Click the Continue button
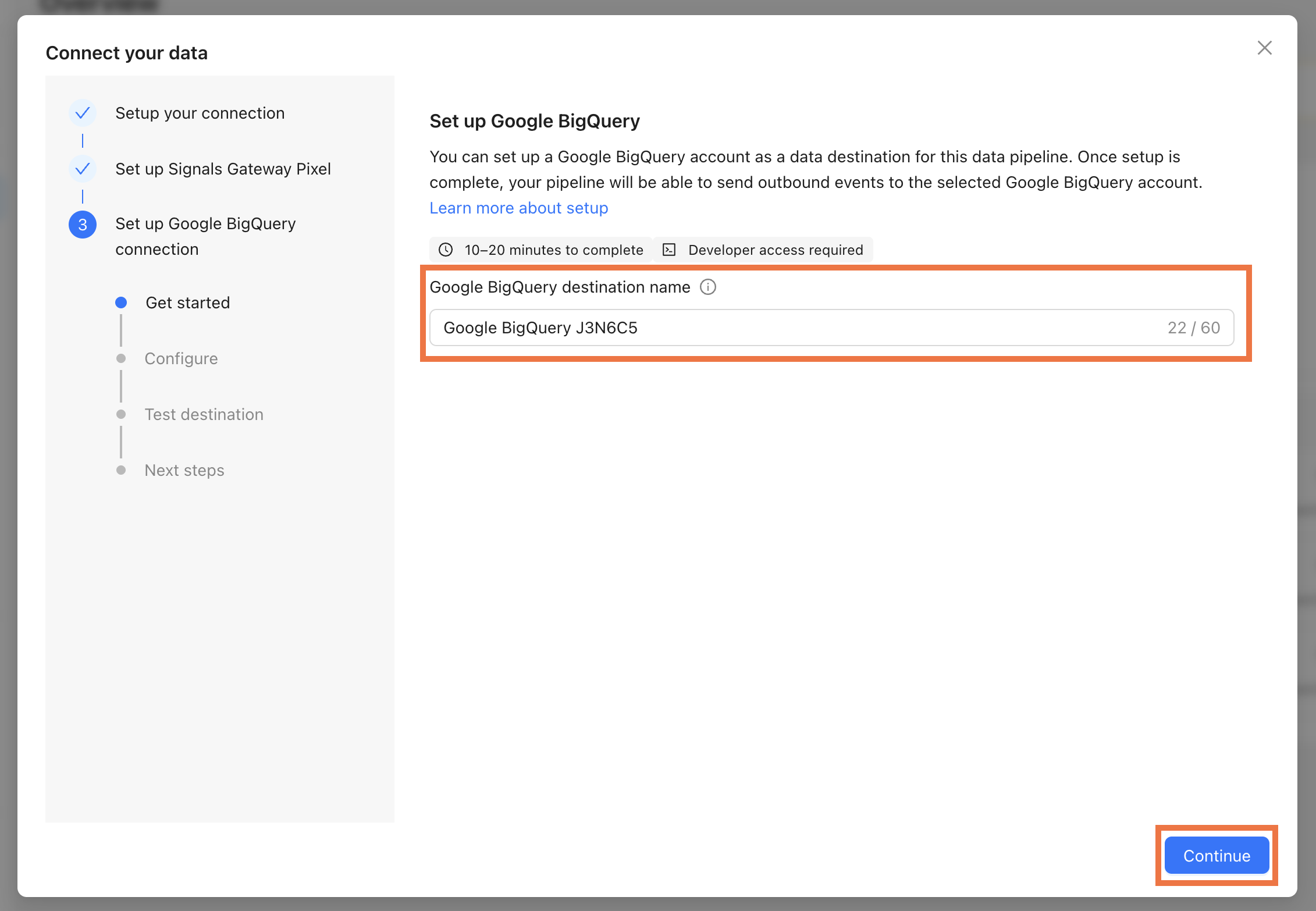Viewport: 1316px width, 911px height. click(1217, 855)
